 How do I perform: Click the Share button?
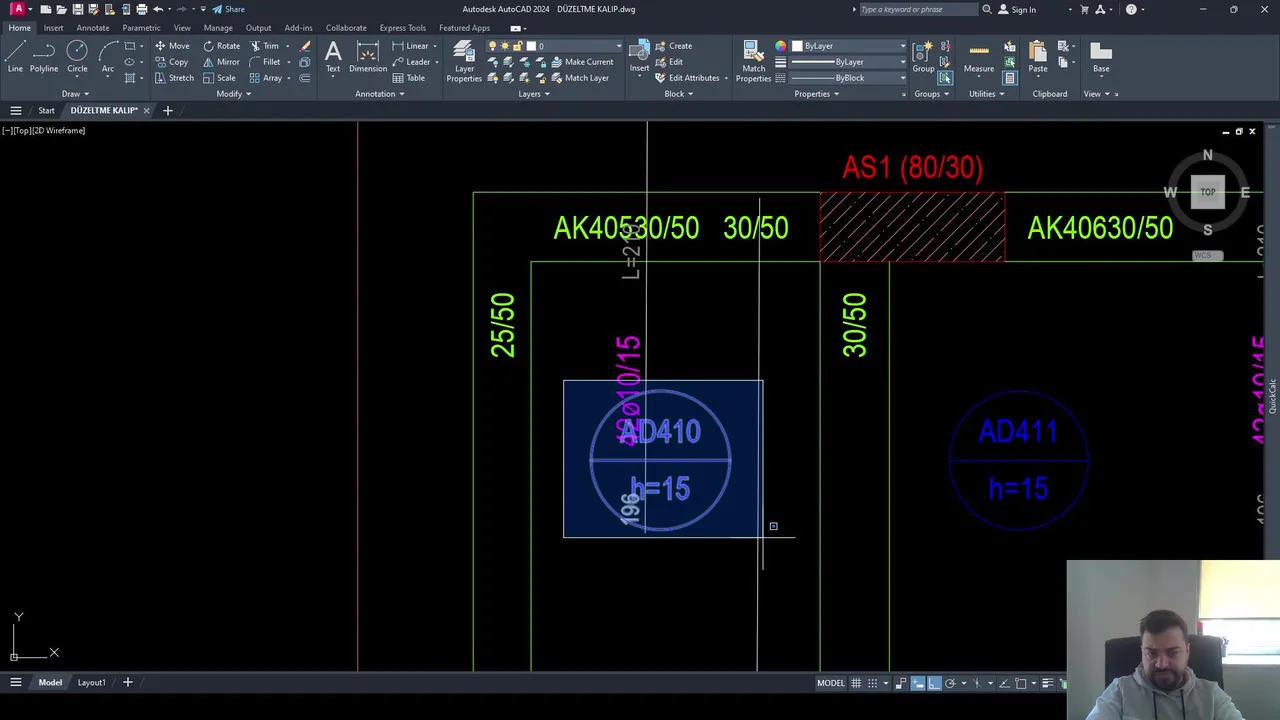[x=228, y=9]
